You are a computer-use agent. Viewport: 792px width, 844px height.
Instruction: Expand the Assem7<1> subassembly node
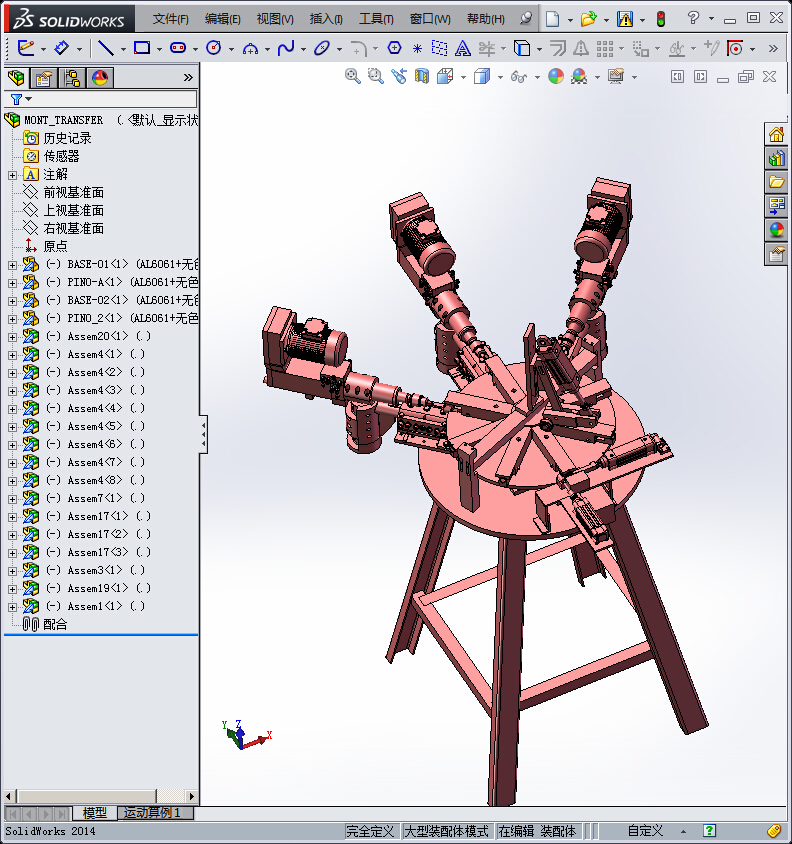[12, 499]
